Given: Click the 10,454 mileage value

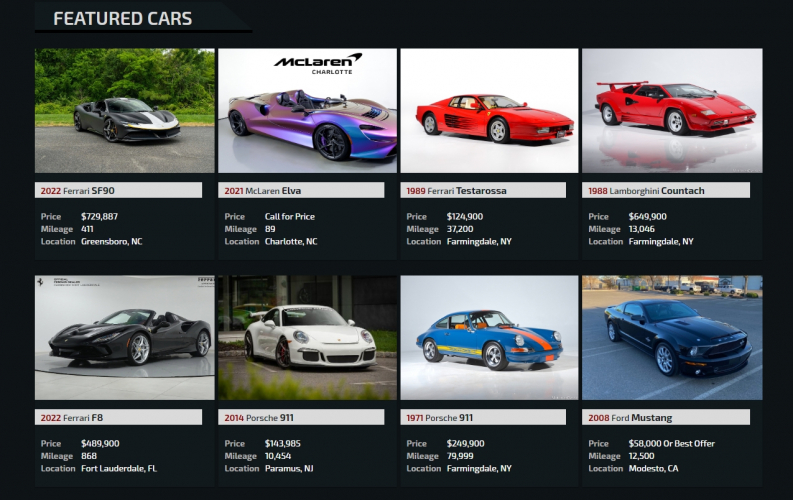Looking at the screenshot, I should (278, 456).
